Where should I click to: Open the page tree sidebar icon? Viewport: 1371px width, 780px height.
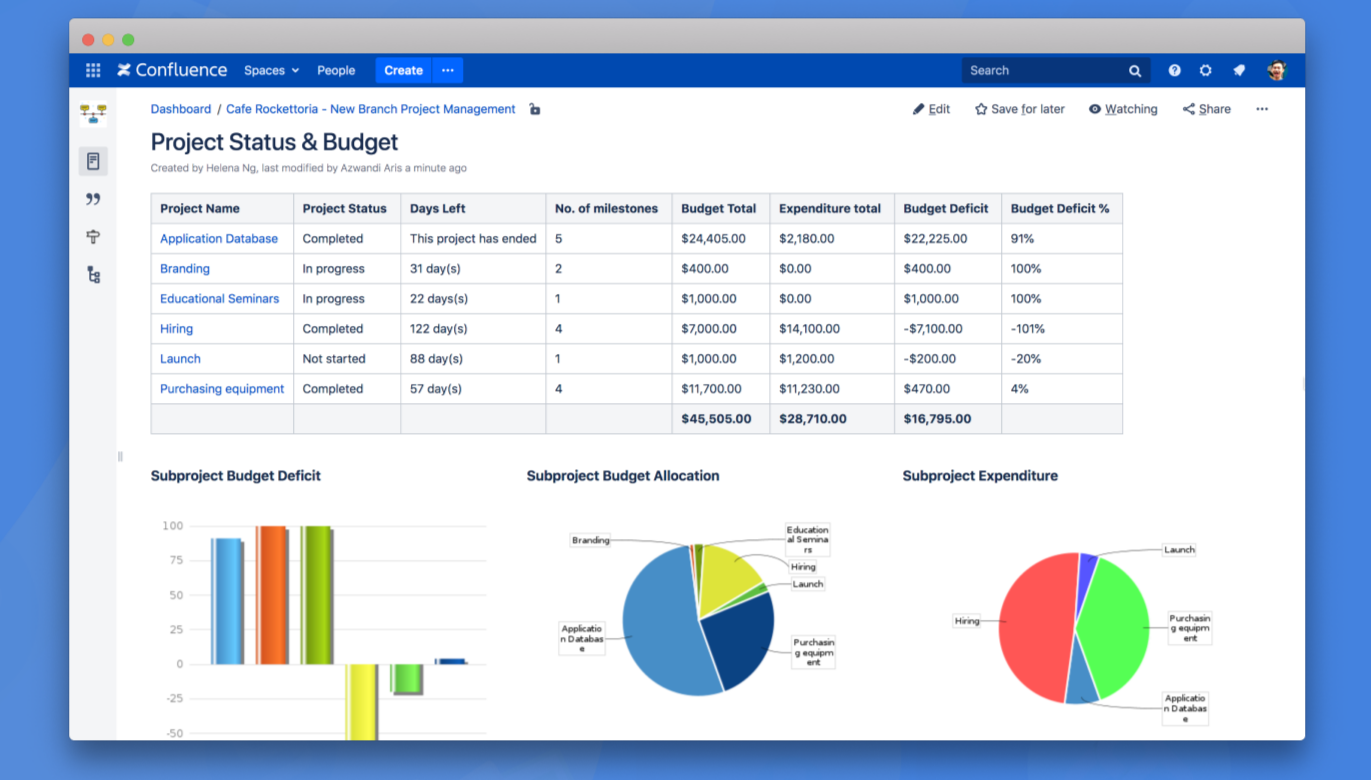pos(93,275)
